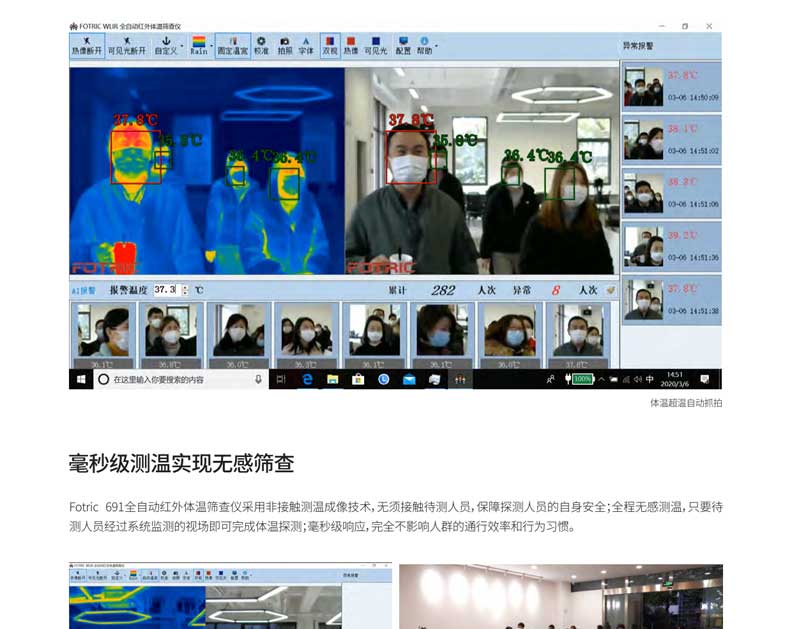Switch to 双视 dual view mode
The image size is (790, 629).
pos(330,44)
